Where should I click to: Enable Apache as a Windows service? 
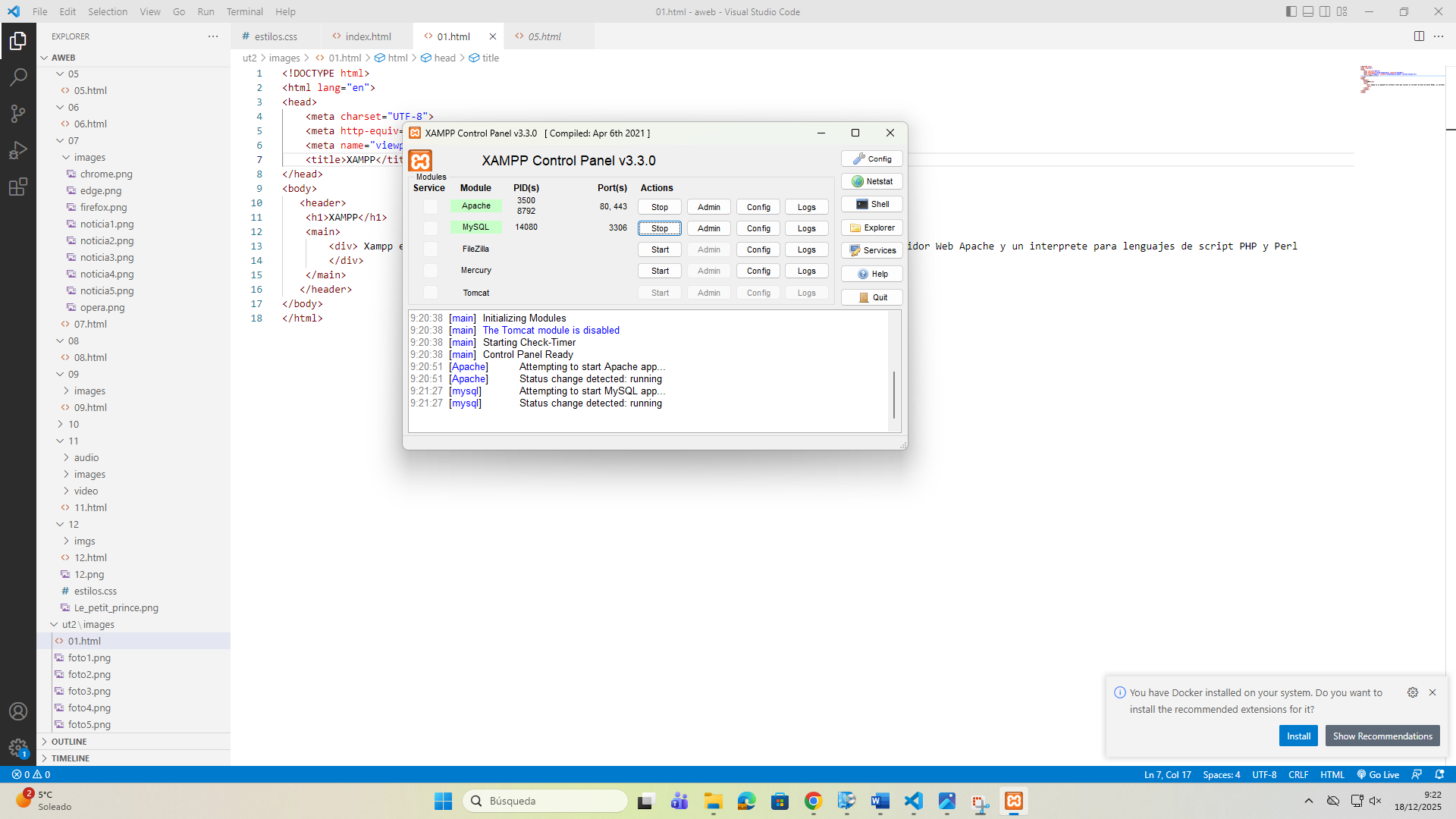tap(431, 206)
